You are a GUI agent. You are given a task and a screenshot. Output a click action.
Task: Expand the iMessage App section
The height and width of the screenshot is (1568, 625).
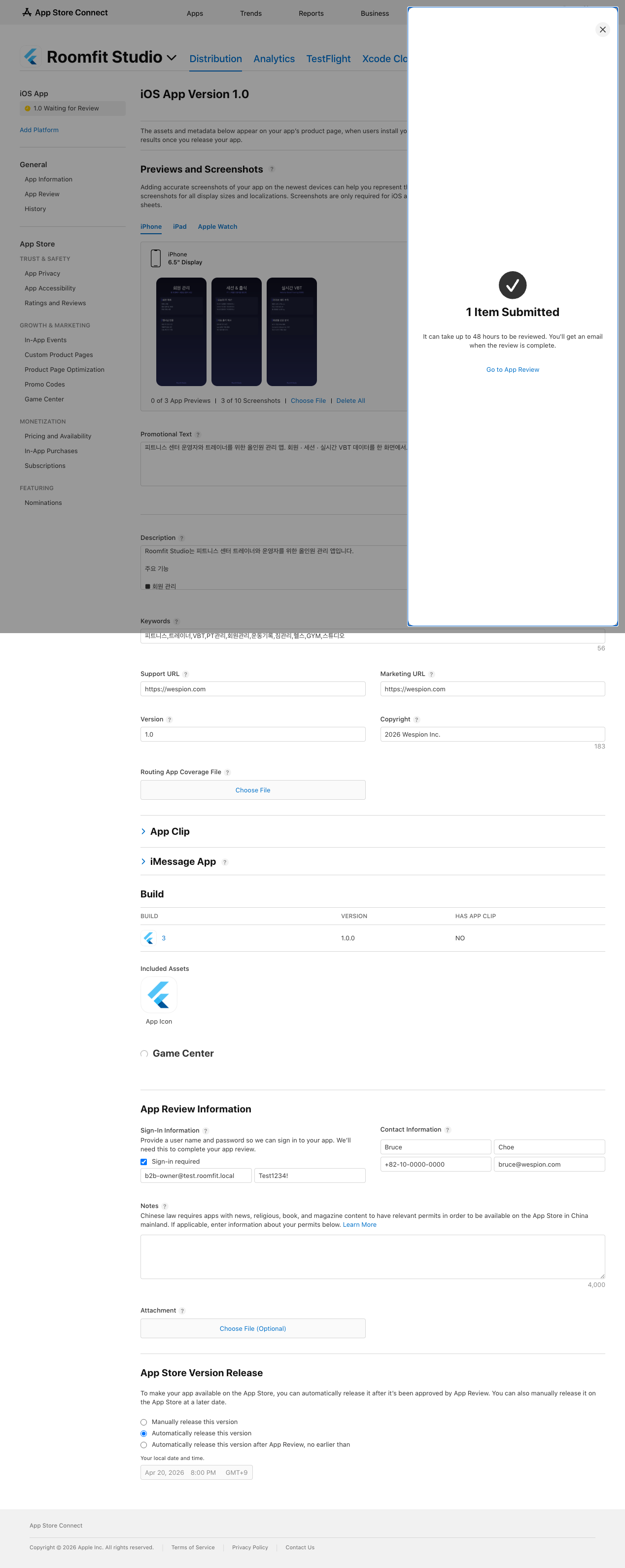click(x=143, y=861)
